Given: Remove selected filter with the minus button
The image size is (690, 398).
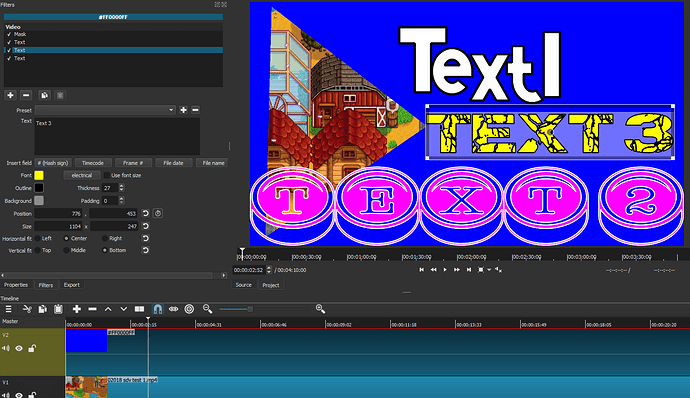Looking at the screenshot, I should (26, 95).
